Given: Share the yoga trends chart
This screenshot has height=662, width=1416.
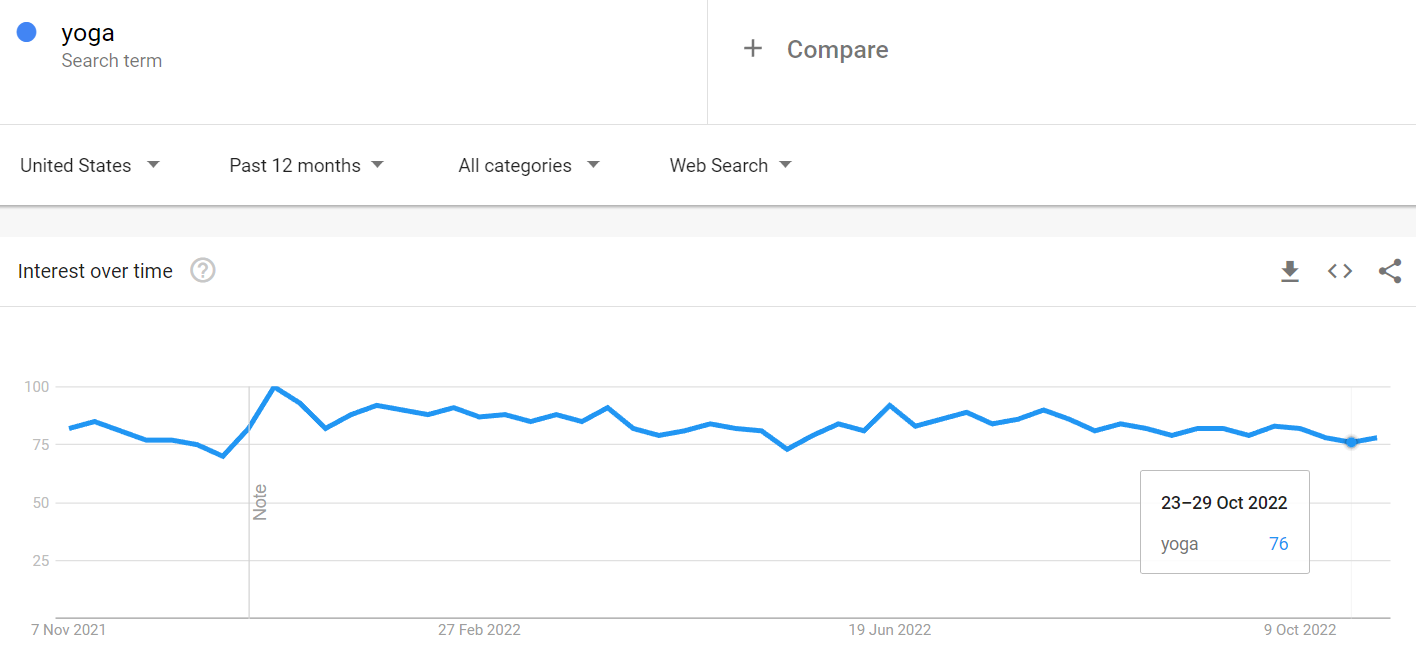Looking at the screenshot, I should [1390, 270].
